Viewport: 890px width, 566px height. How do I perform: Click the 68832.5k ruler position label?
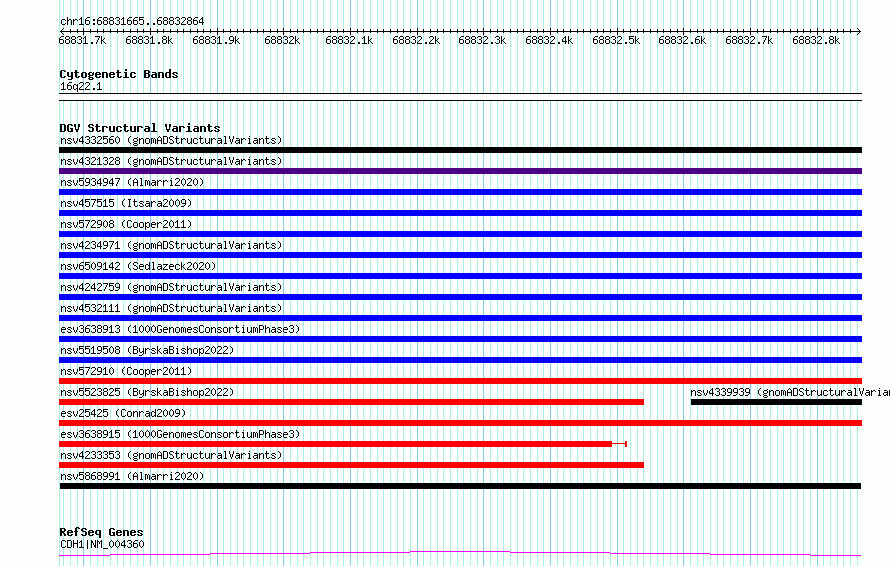[x=616, y=40]
